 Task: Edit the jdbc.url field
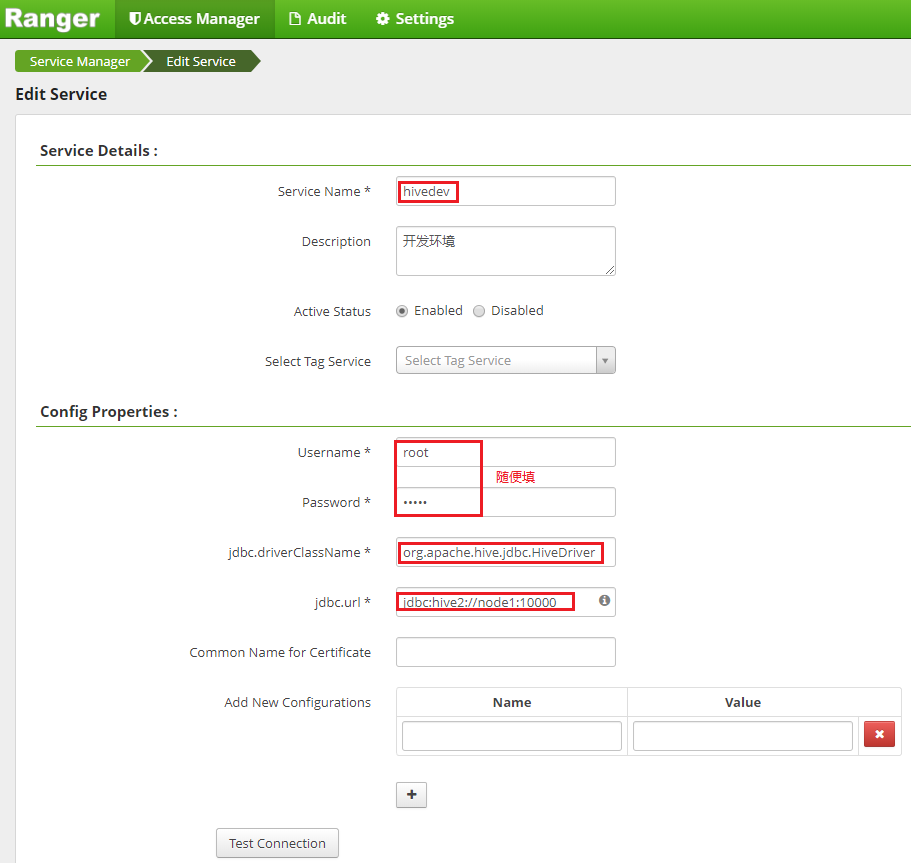(x=505, y=602)
